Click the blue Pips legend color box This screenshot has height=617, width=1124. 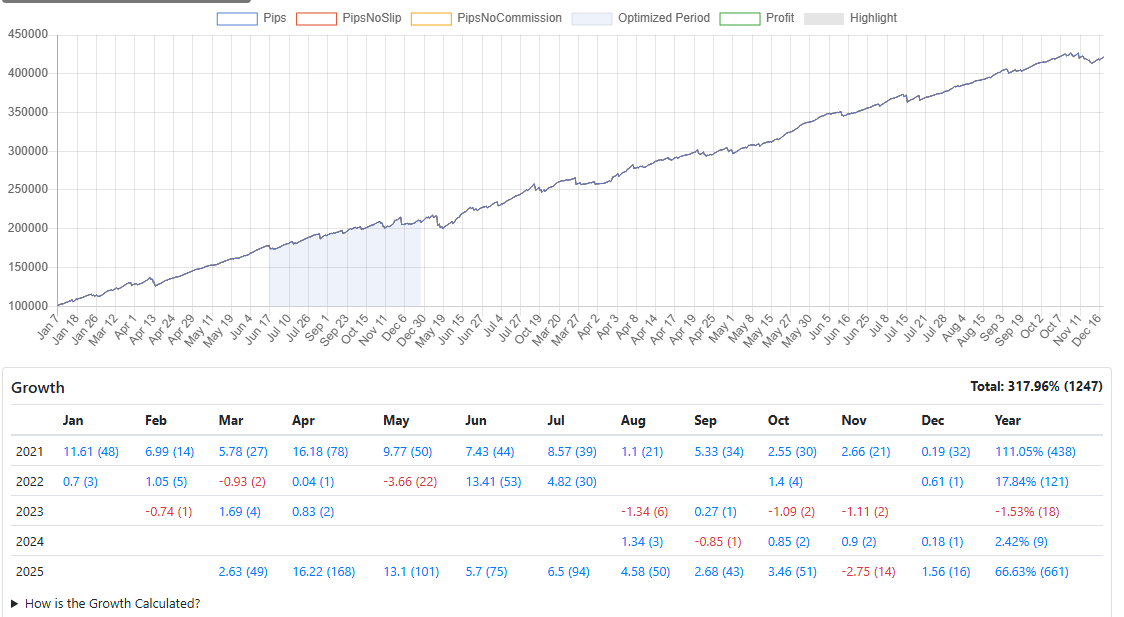(x=237, y=19)
